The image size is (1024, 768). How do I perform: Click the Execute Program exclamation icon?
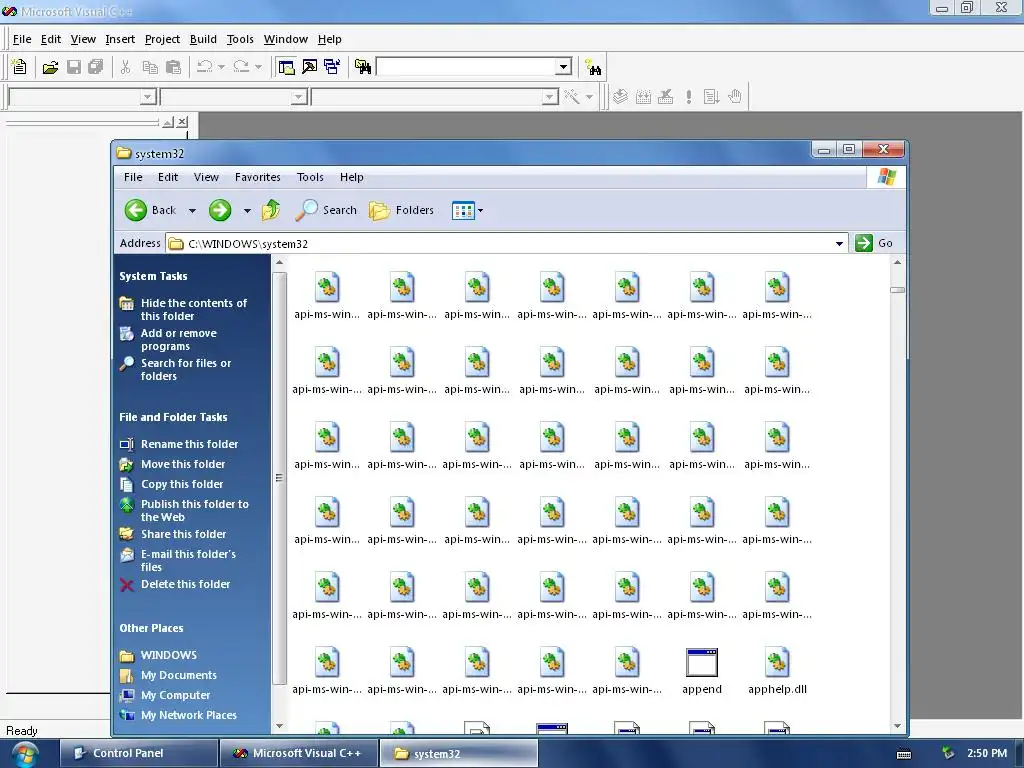(688, 97)
